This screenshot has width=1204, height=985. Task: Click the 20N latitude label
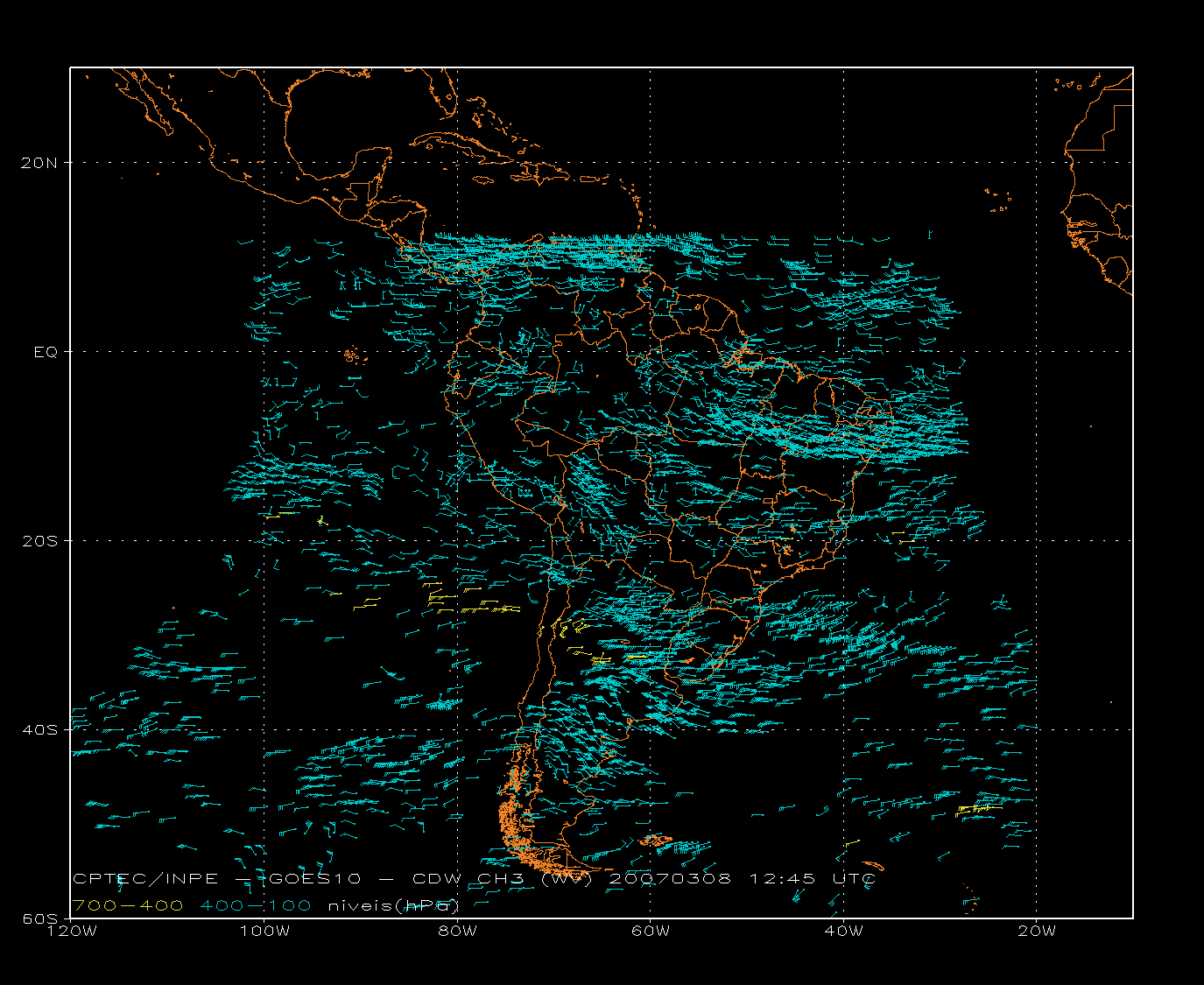pyautogui.click(x=39, y=163)
